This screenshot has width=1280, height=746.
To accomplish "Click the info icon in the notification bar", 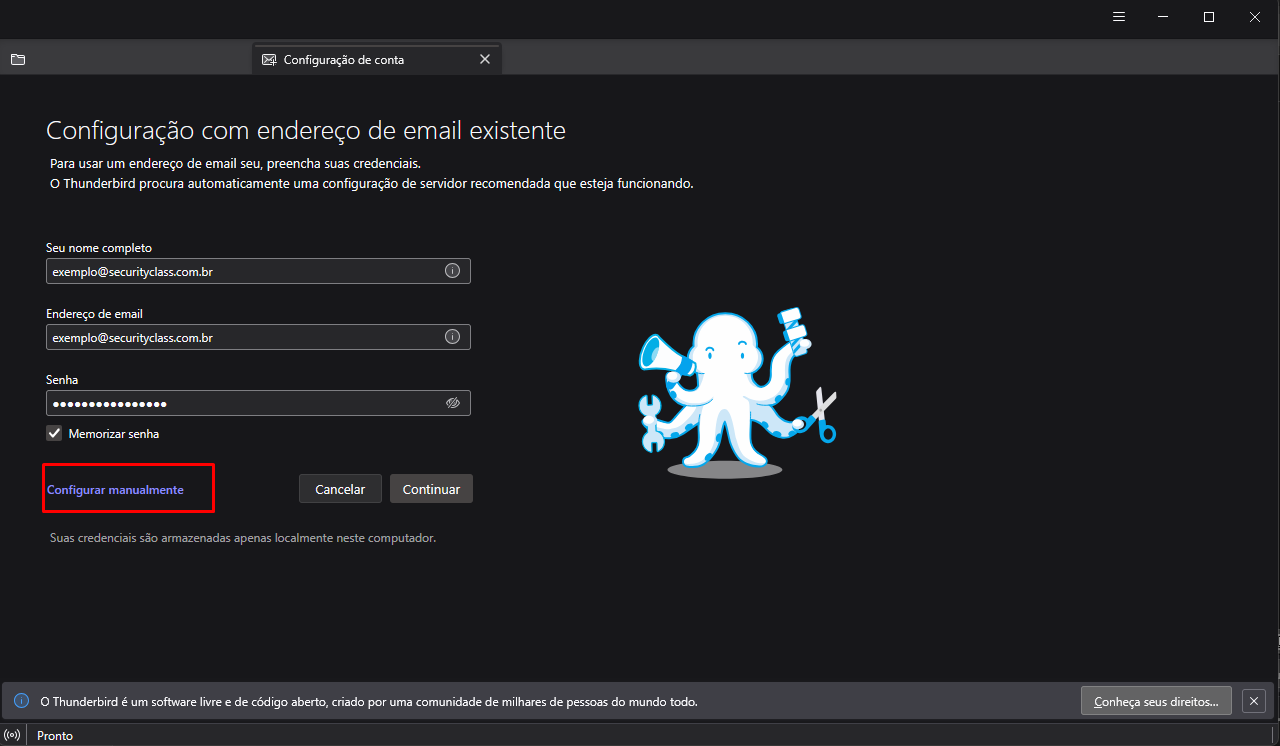I will tap(21, 701).
